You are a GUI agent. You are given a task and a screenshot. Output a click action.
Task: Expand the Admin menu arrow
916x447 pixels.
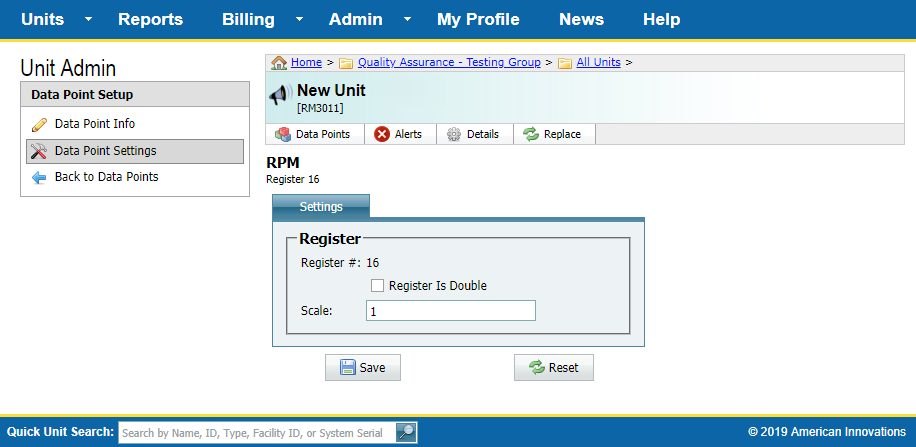click(x=407, y=19)
